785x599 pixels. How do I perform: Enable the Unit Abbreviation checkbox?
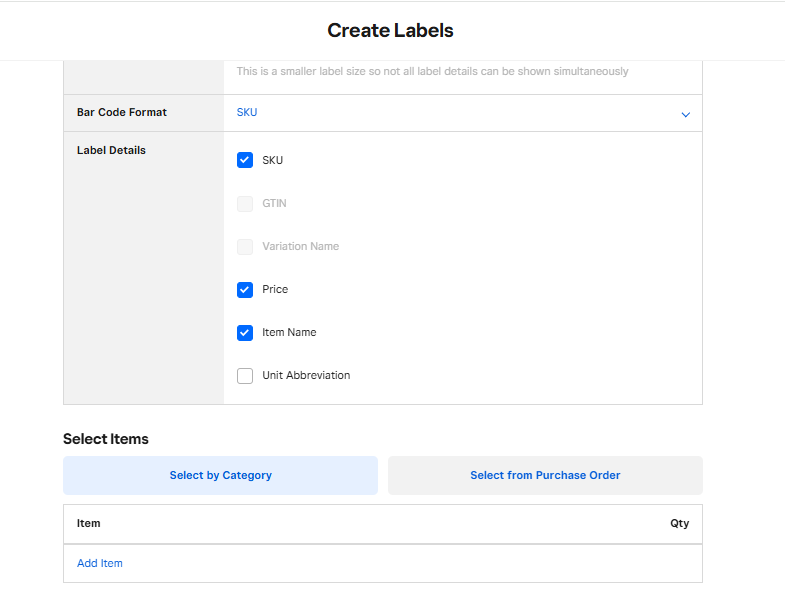[245, 376]
